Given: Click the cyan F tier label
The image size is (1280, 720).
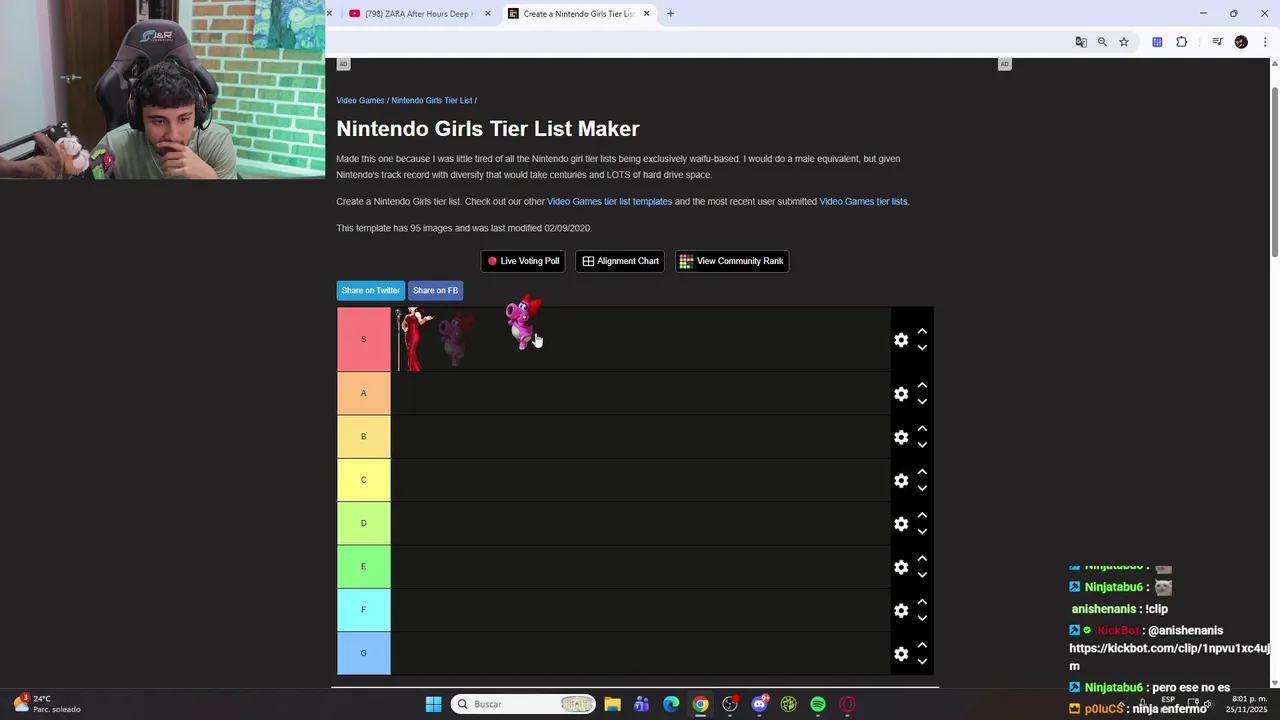Looking at the screenshot, I should pyautogui.click(x=364, y=610).
